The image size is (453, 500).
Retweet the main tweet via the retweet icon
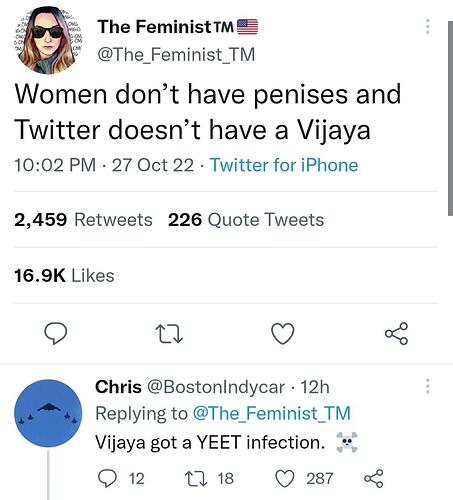click(169, 334)
